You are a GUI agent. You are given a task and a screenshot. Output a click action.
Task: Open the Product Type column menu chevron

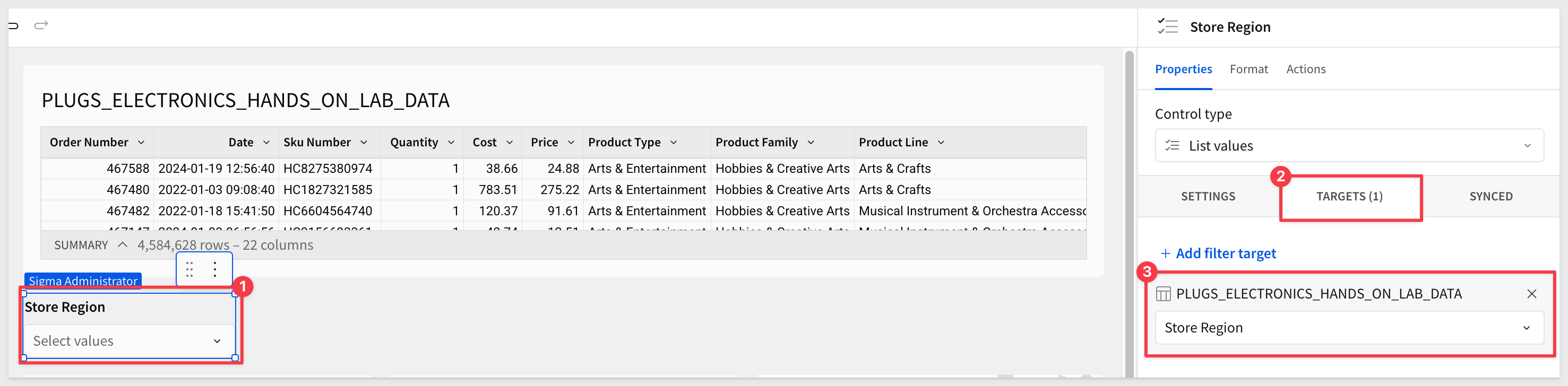(673, 142)
